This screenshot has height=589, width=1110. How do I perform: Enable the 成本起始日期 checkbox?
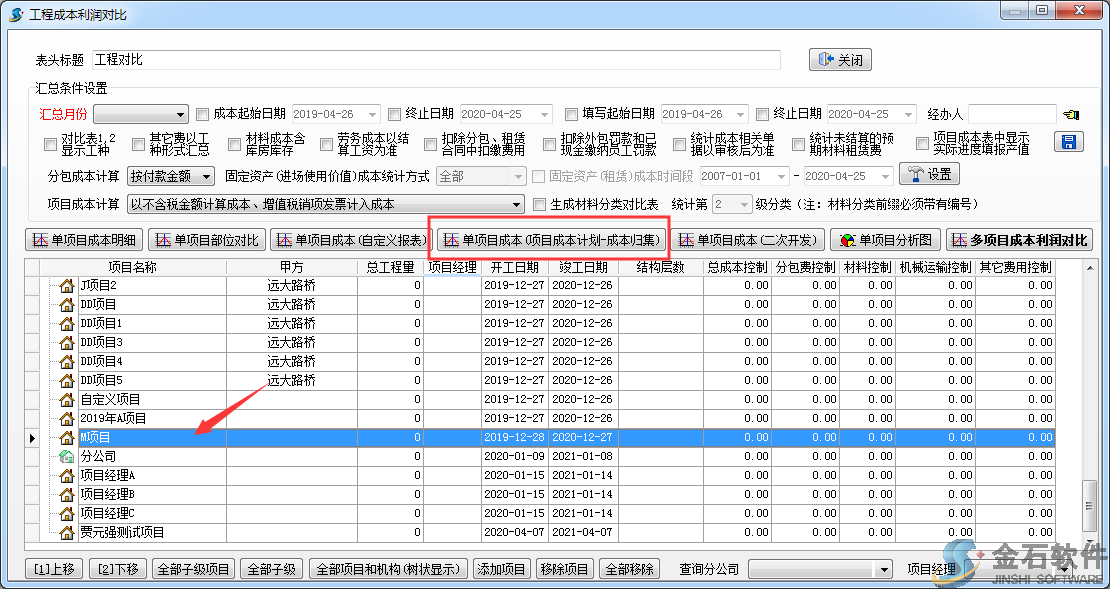click(x=203, y=114)
